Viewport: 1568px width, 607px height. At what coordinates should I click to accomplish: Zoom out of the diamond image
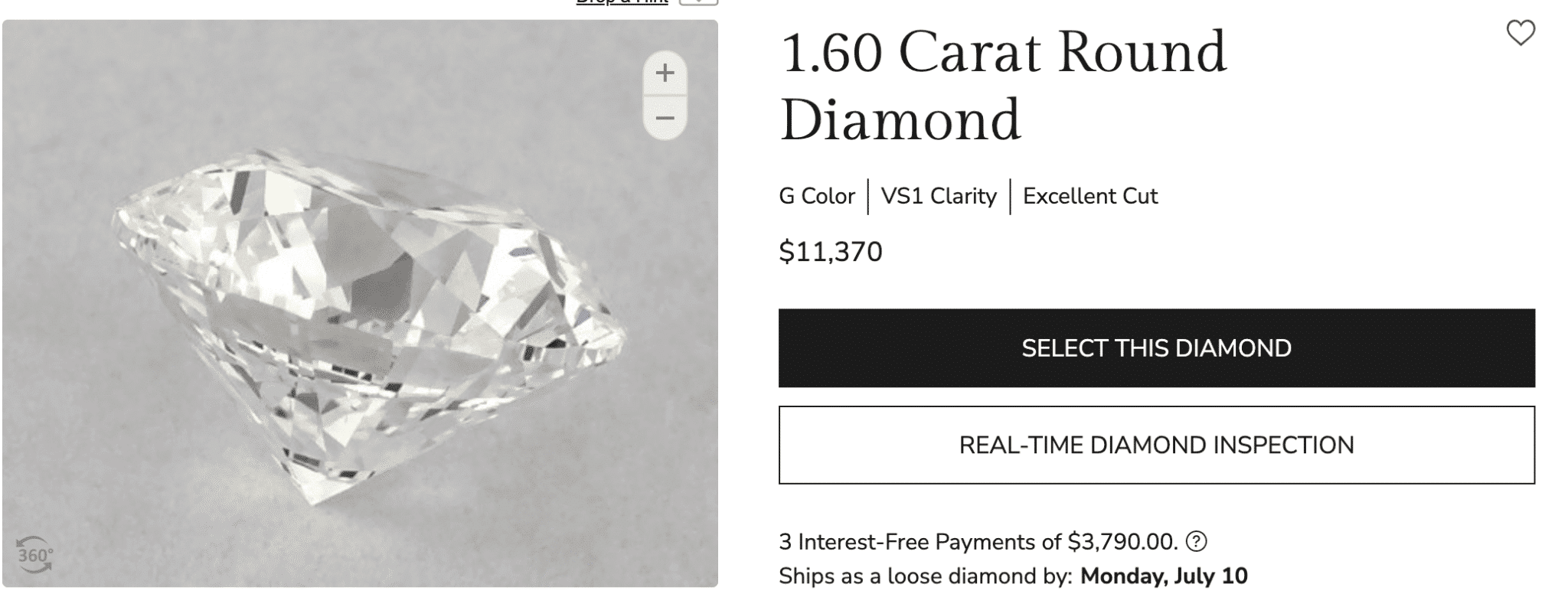[665, 118]
